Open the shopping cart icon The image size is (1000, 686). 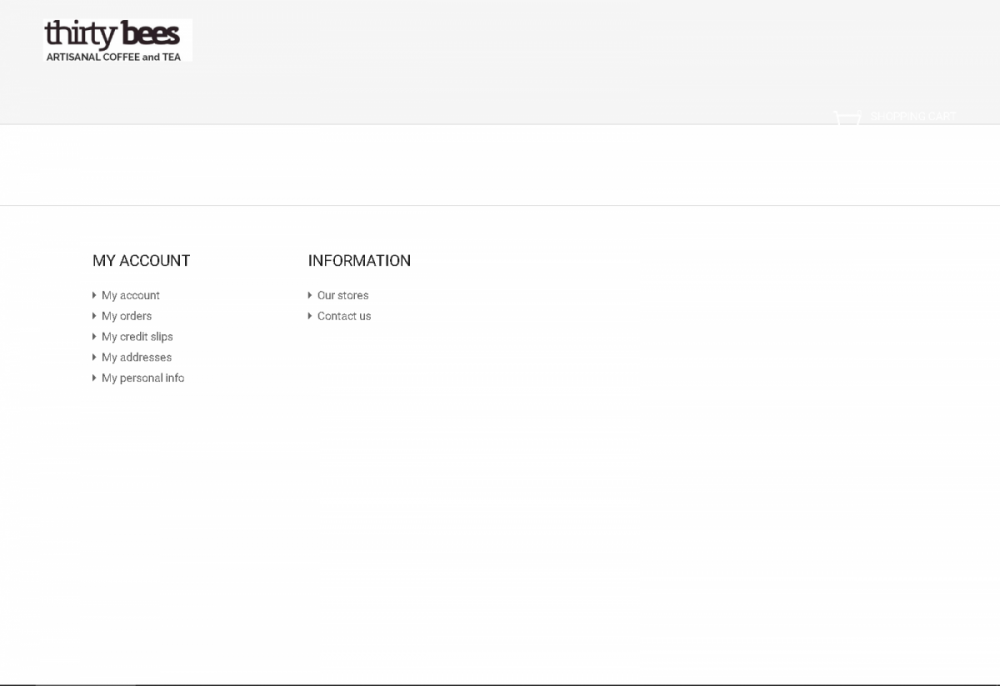pos(847,116)
